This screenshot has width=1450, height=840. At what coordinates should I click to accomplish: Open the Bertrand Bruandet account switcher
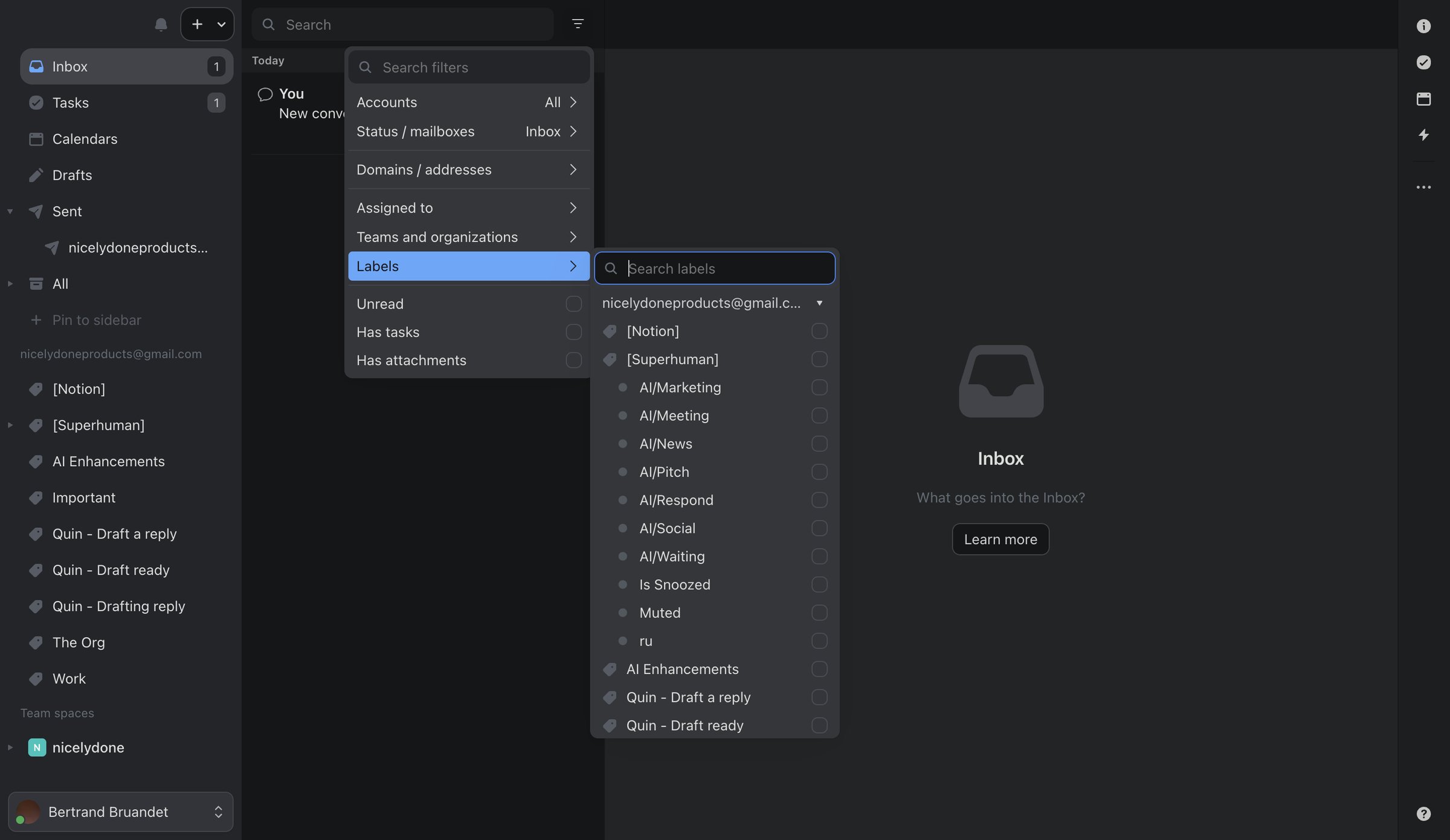pyautogui.click(x=121, y=812)
